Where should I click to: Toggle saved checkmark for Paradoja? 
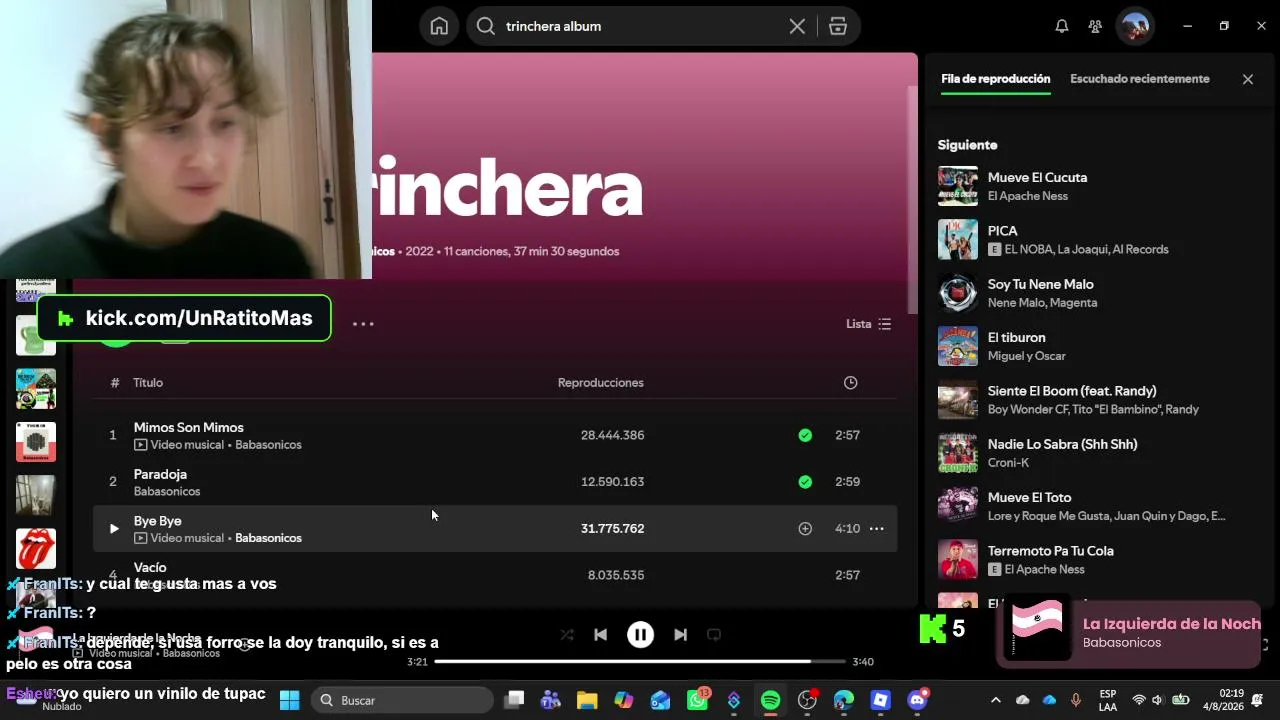coord(805,481)
